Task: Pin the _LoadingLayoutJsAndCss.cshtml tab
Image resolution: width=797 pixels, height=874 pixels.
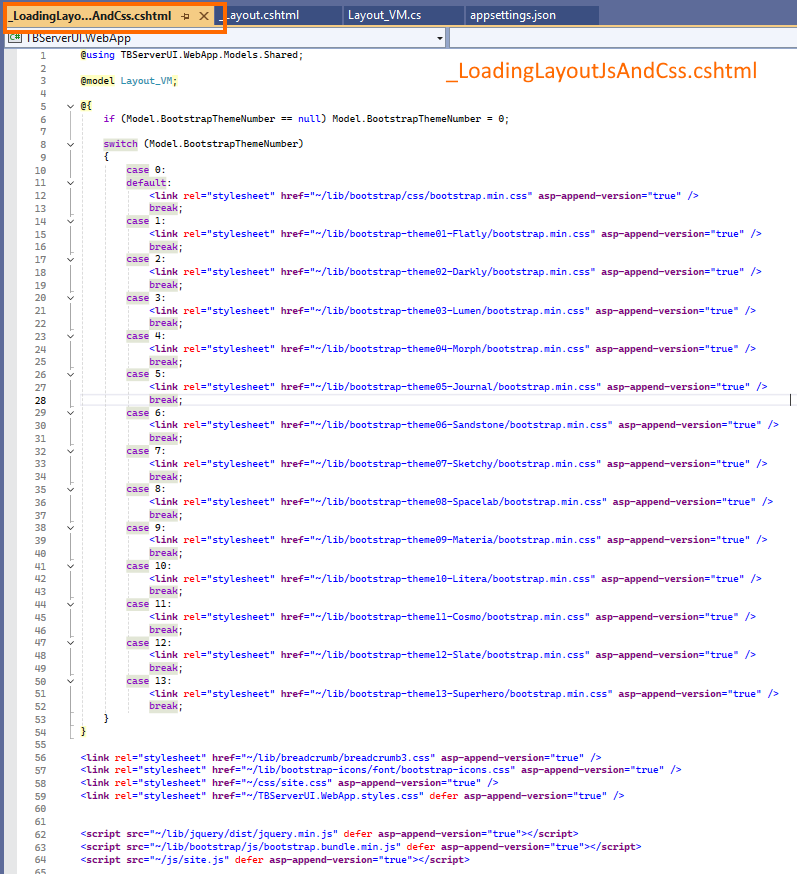Action: (x=186, y=16)
